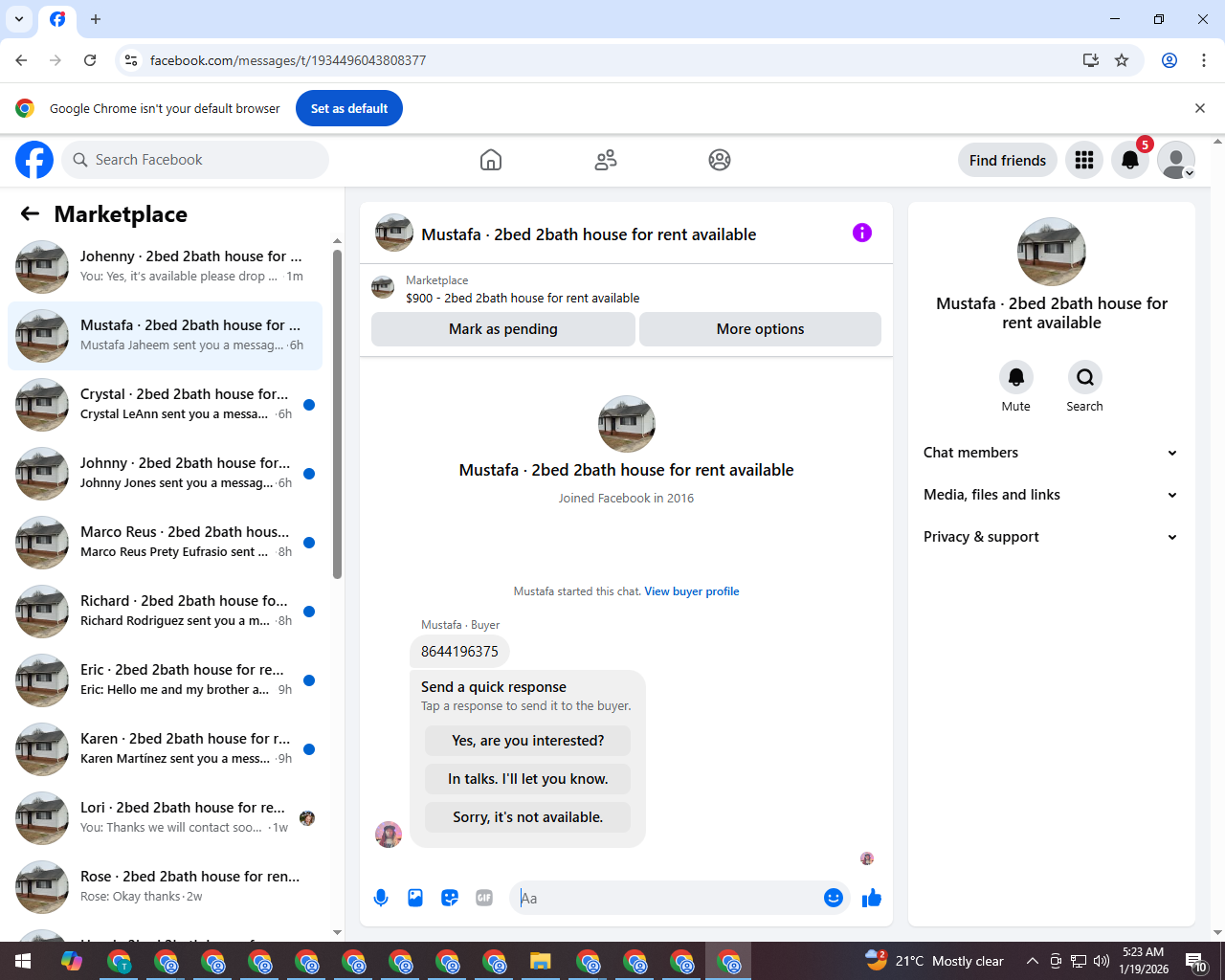Expand Privacy & support section
Viewport: 1225px width, 980px height.
1051,537
